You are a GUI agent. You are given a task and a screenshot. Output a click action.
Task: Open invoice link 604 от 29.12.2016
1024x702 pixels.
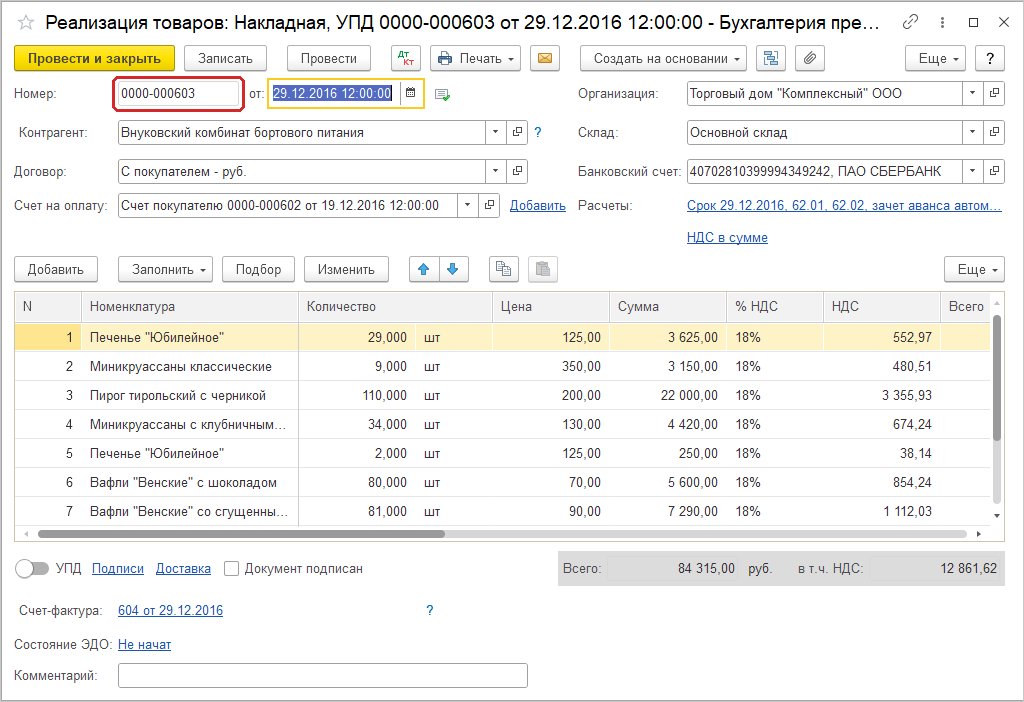point(170,611)
